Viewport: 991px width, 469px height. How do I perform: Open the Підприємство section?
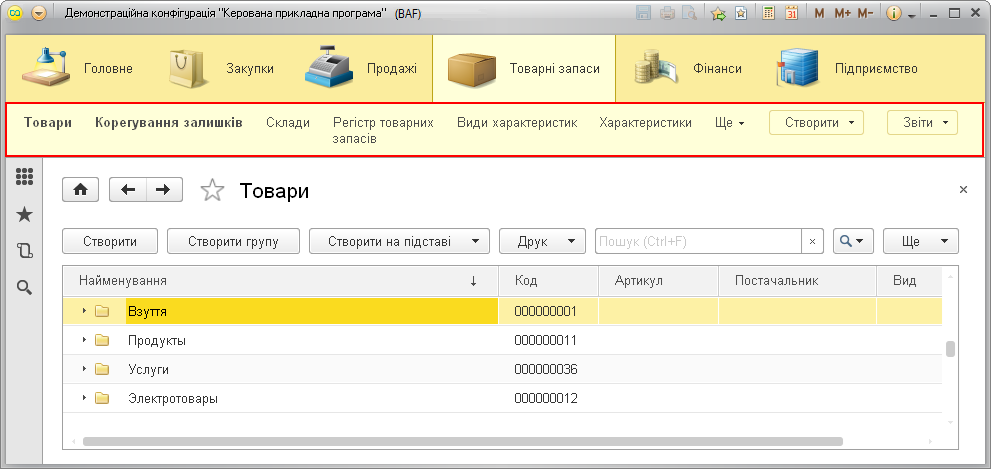pyautogui.click(x=846, y=68)
